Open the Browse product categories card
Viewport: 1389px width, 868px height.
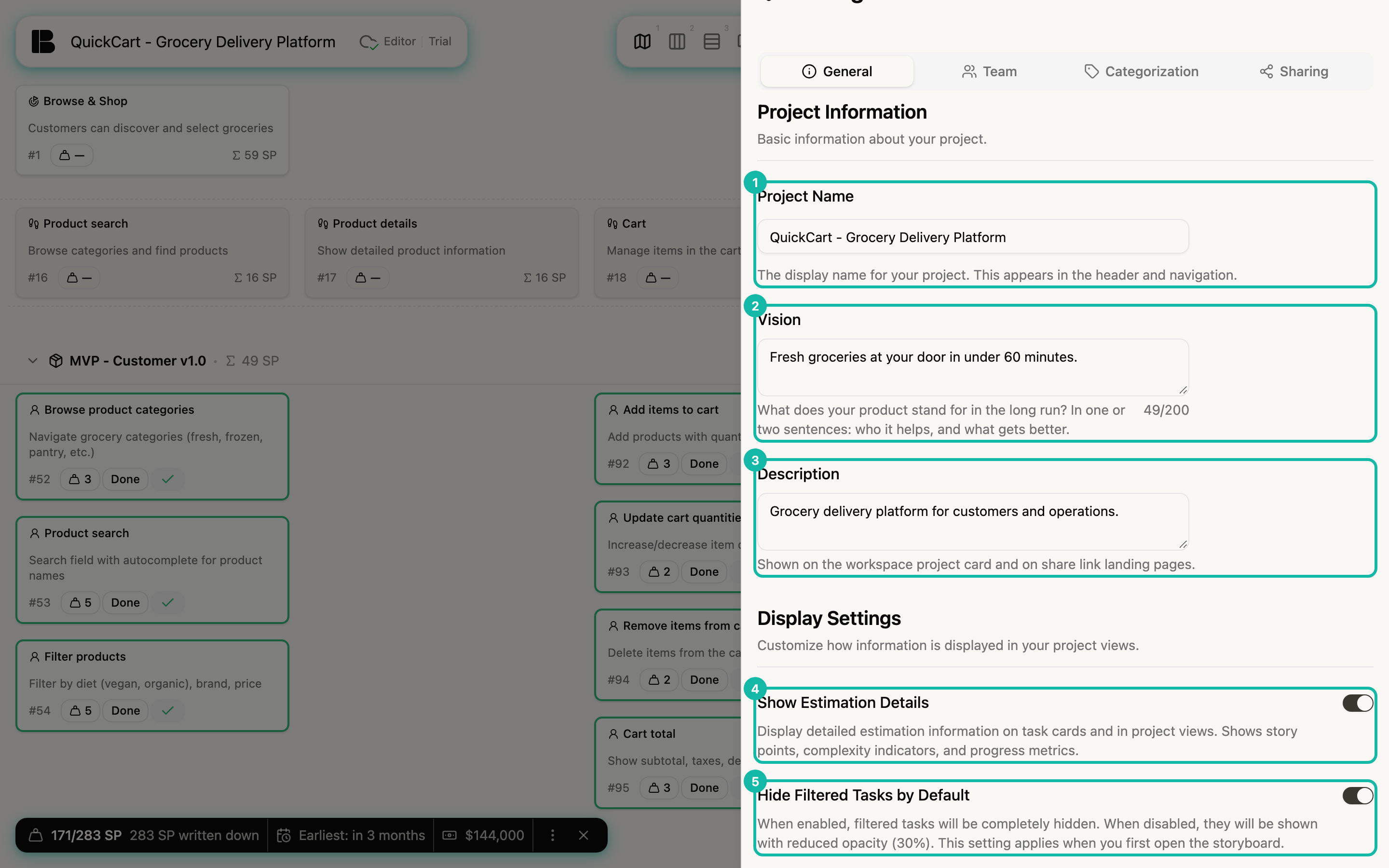click(152, 446)
